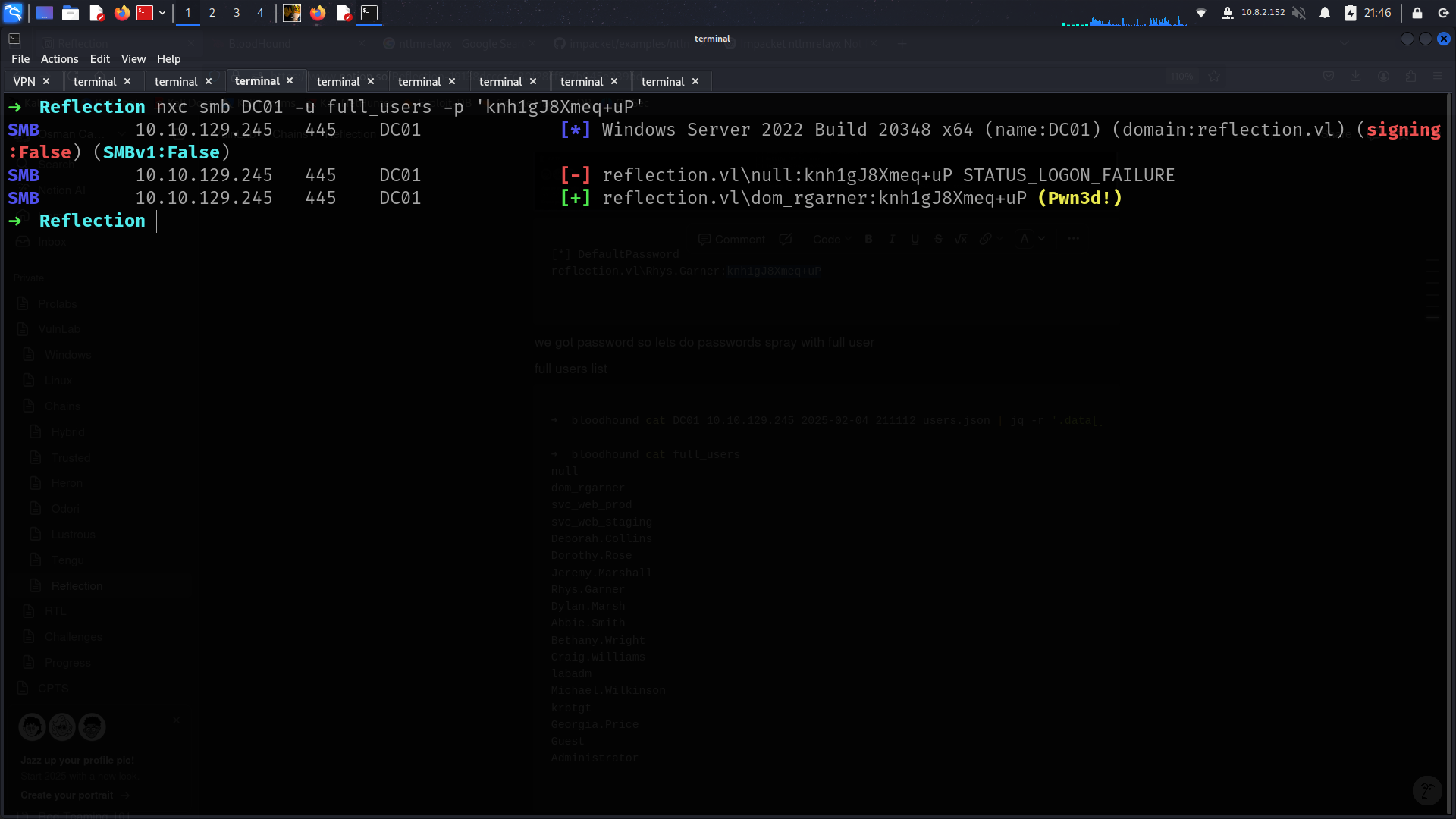
Task: Click the nxc smb command line text
Action: pyautogui.click(x=400, y=107)
